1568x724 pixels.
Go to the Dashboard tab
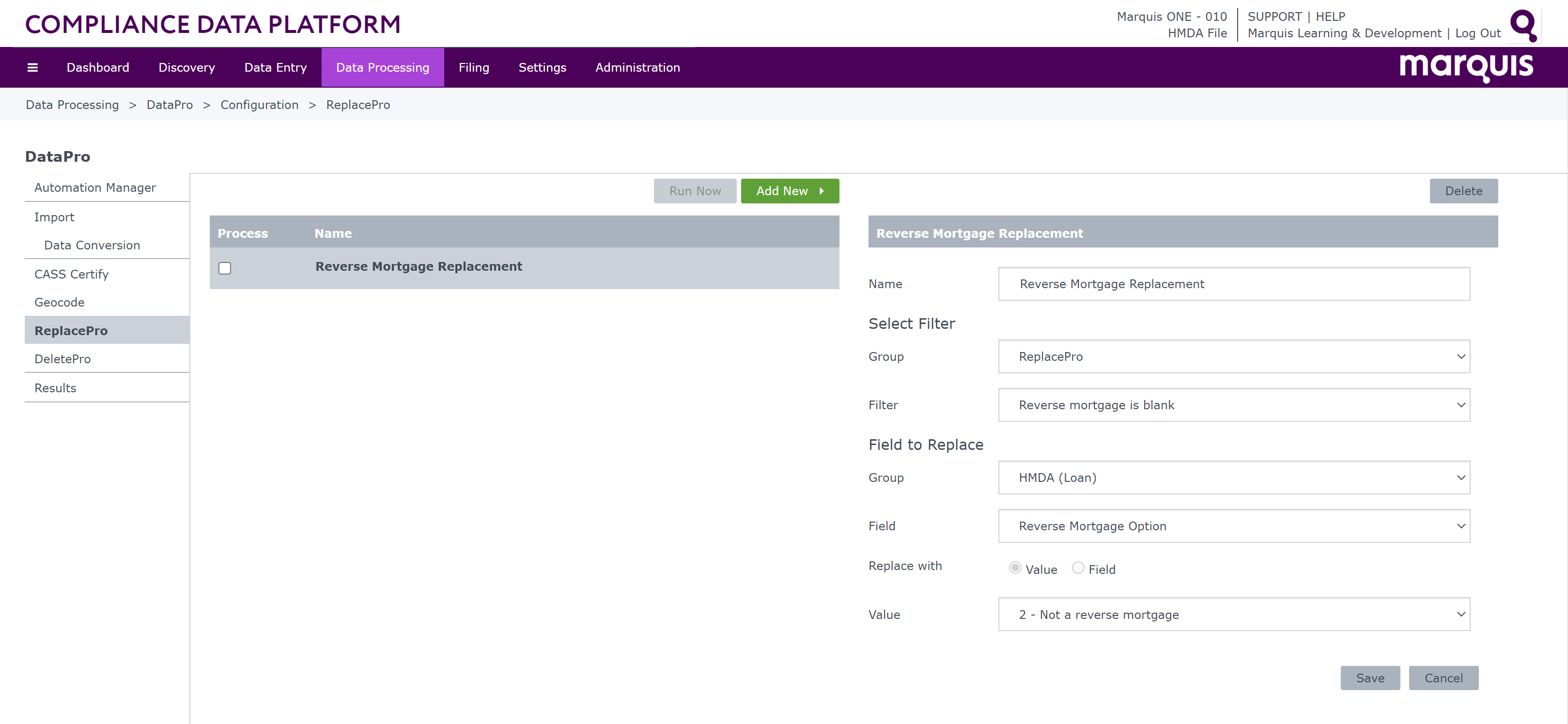98,67
